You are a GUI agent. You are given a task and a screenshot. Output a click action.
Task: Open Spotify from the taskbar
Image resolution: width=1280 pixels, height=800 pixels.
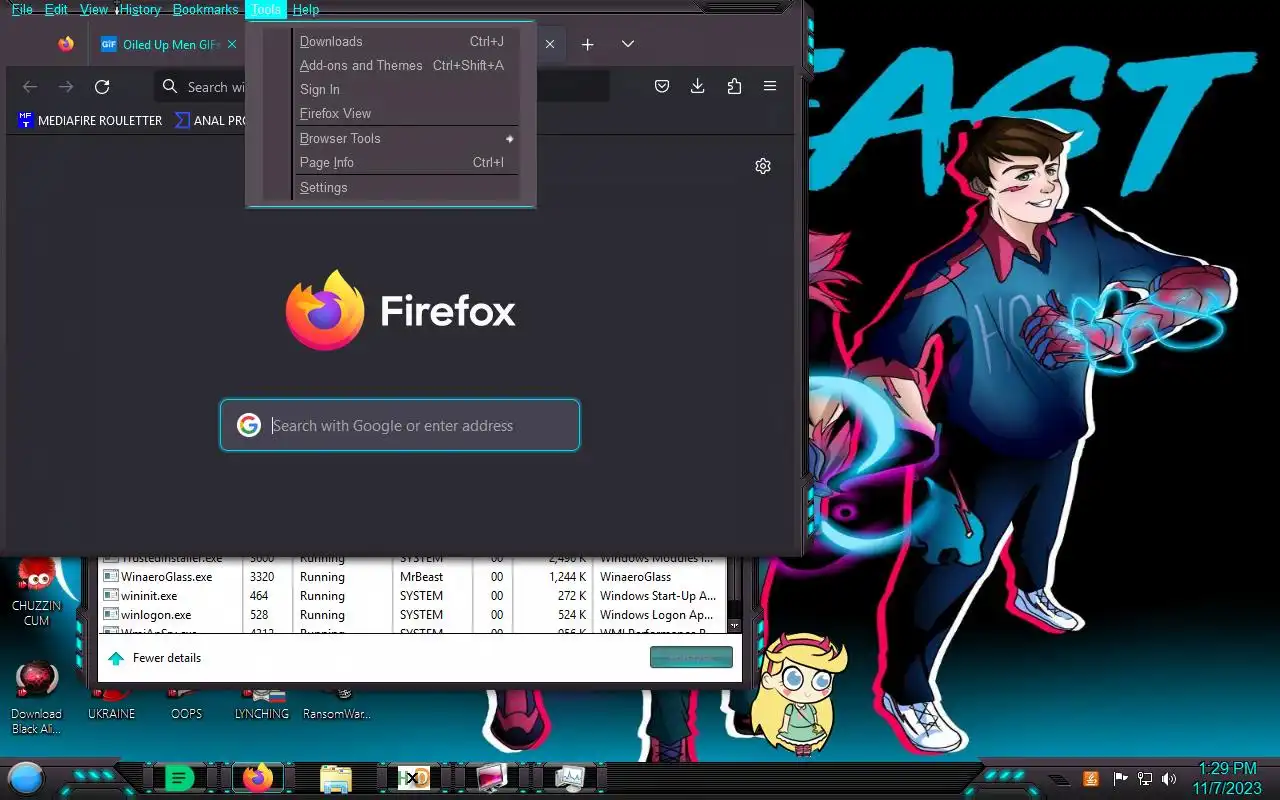pos(179,777)
